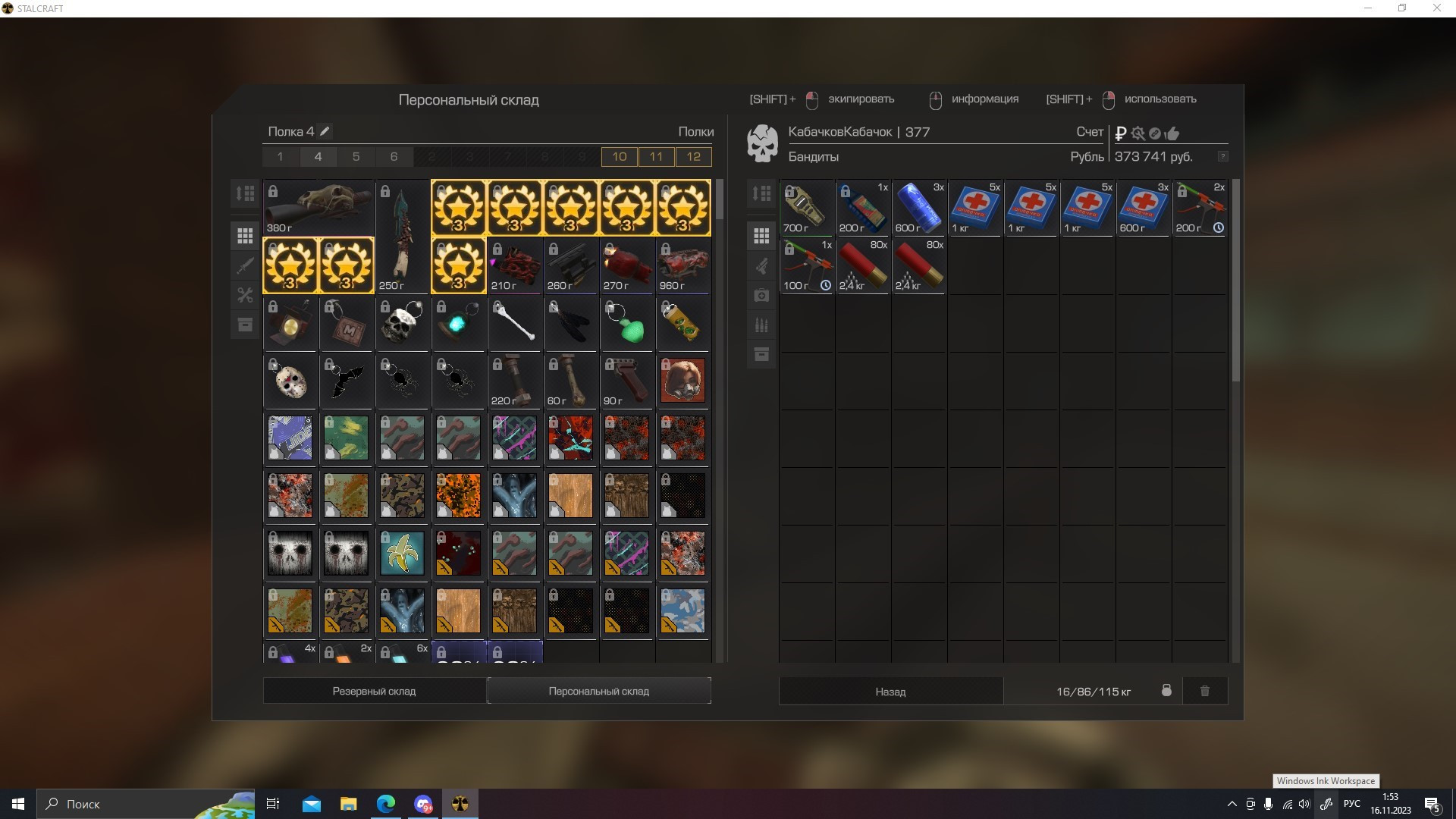
Task: Select the bloody knife item weighing 250 г
Action: pyautogui.click(x=403, y=237)
